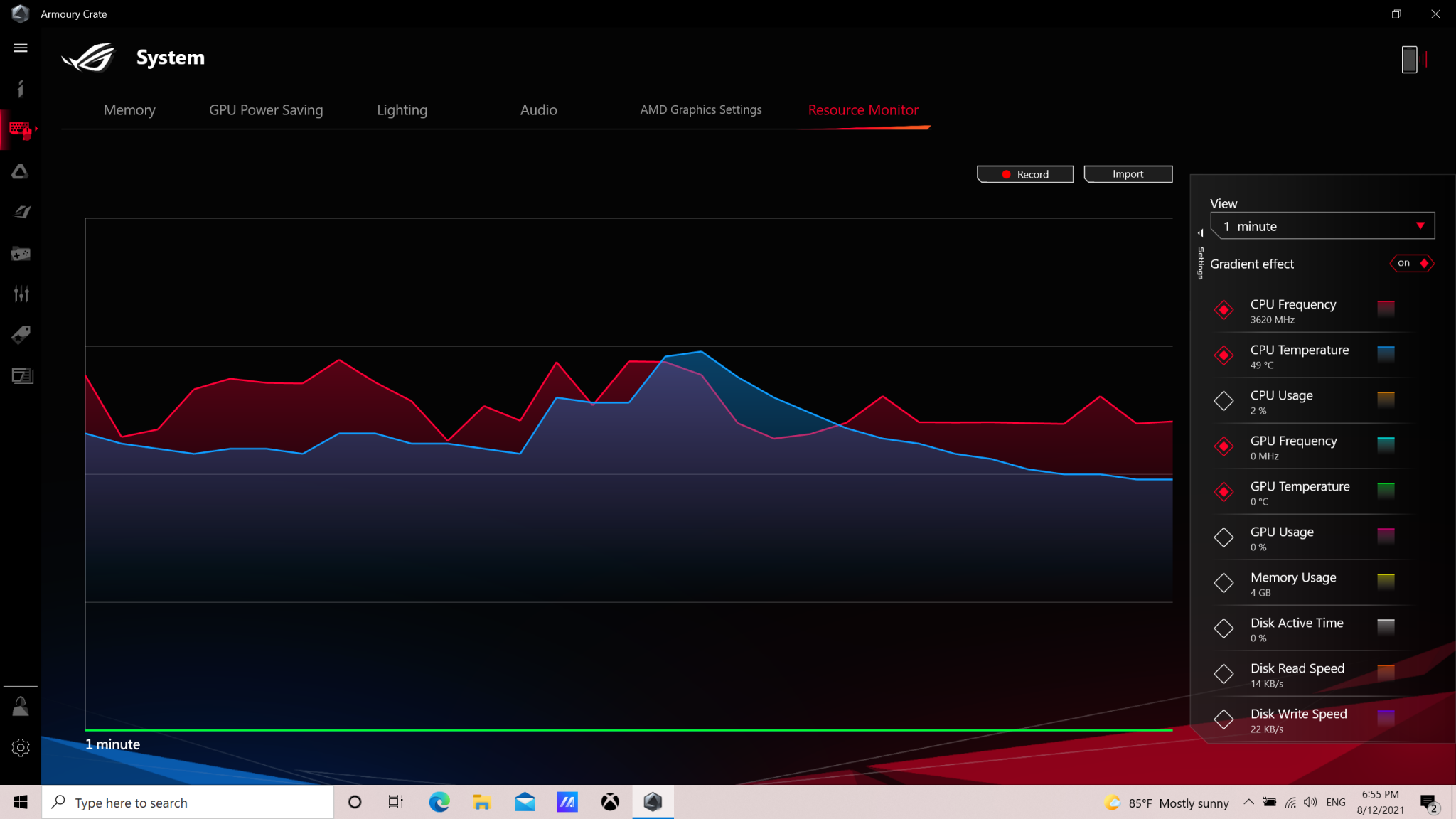Click the Type here to search box
This screenshot has height=819, width=1456.
coord(188,802)
